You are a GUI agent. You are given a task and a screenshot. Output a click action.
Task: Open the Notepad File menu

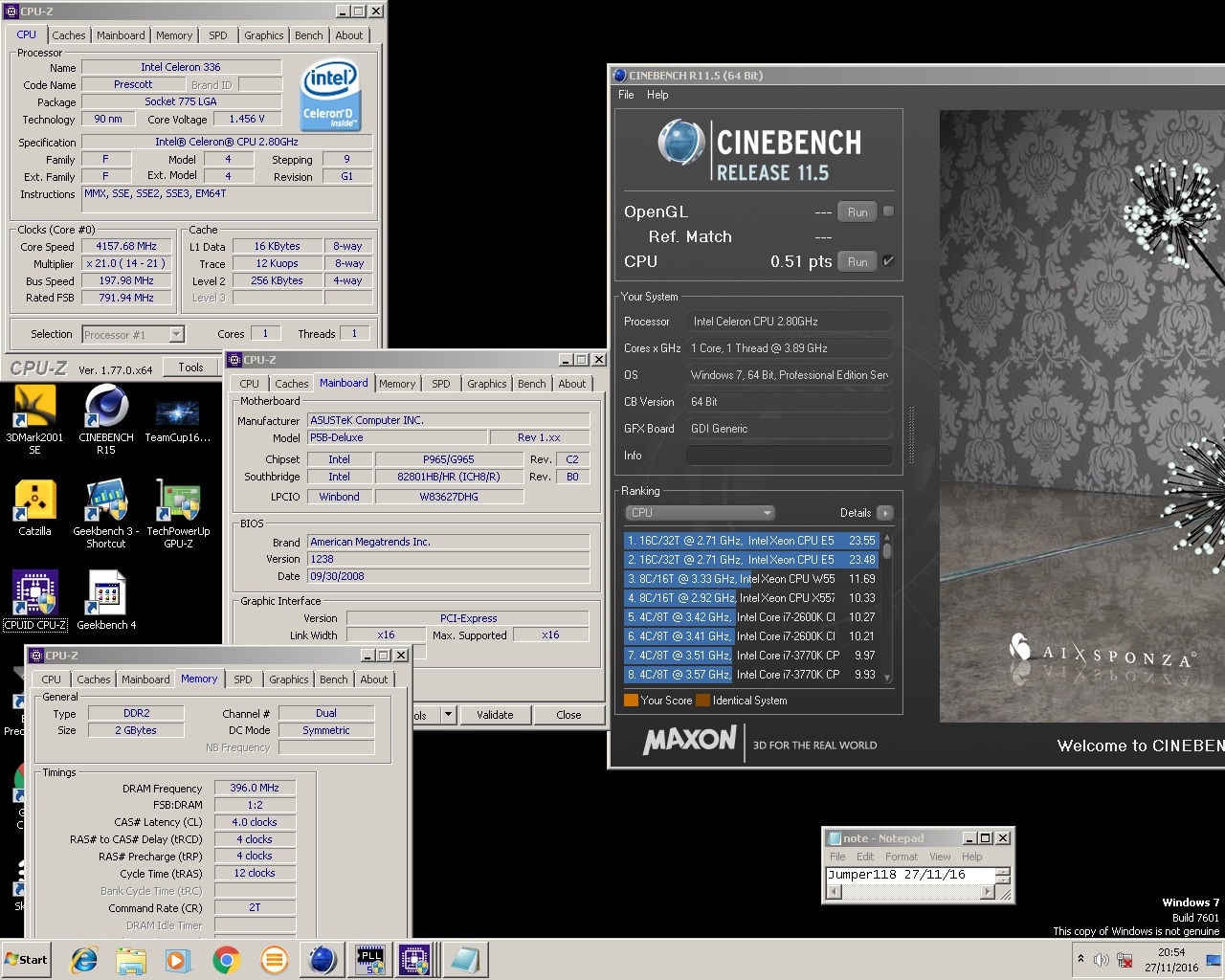[837, 857]
